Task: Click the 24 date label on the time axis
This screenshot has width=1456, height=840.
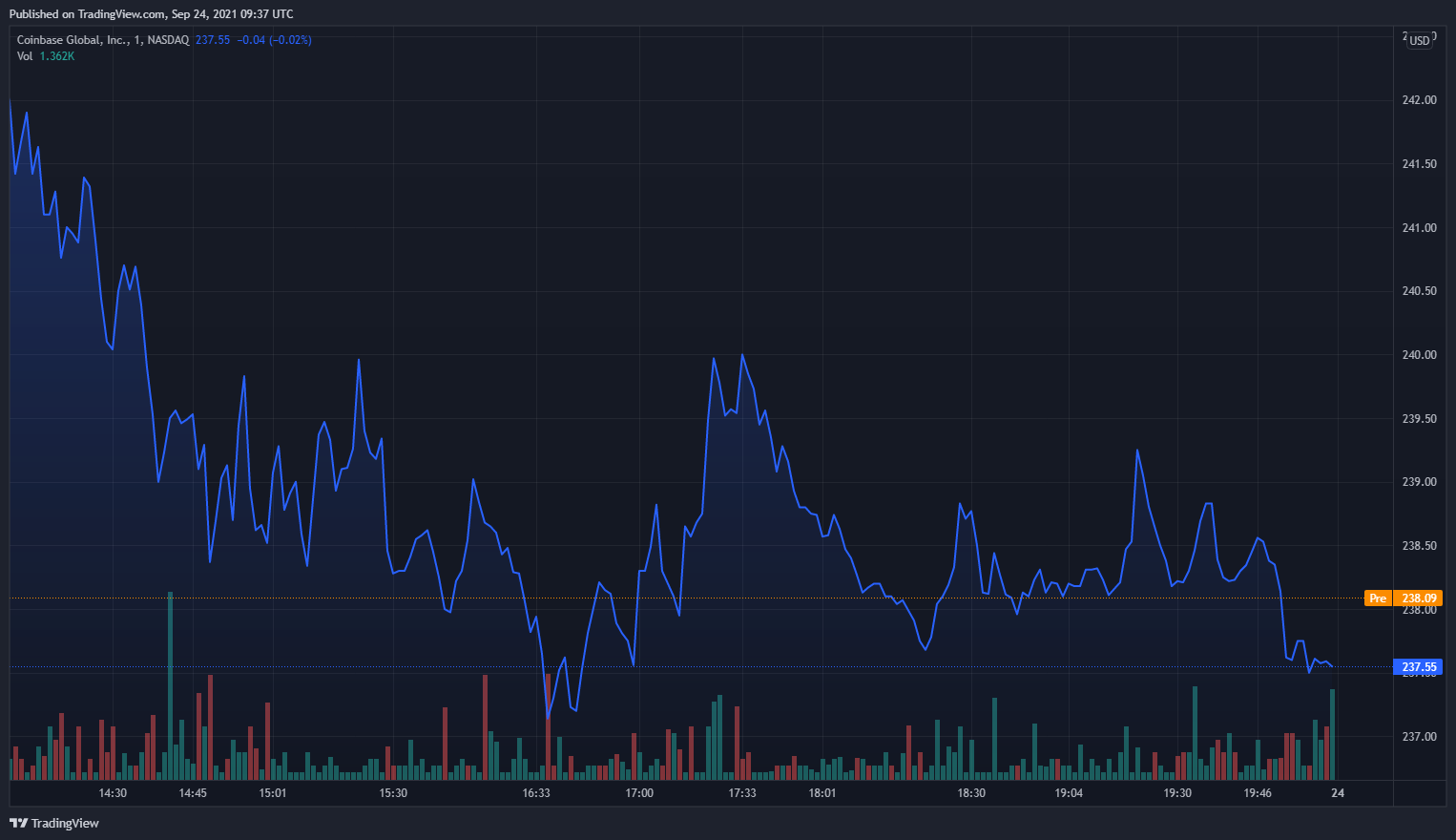Action: tap(1337, 793)
